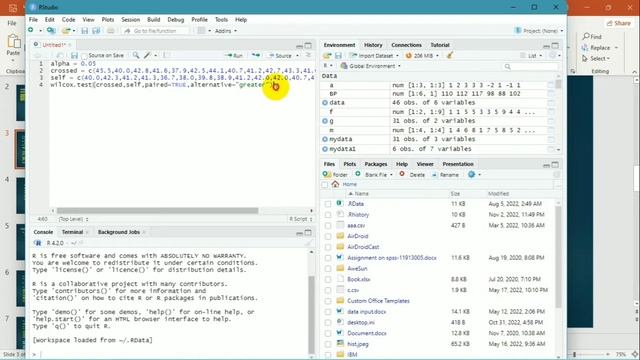Create New Folder in Files pane
The height and width of the screenshot is (360, 640).
335,175
